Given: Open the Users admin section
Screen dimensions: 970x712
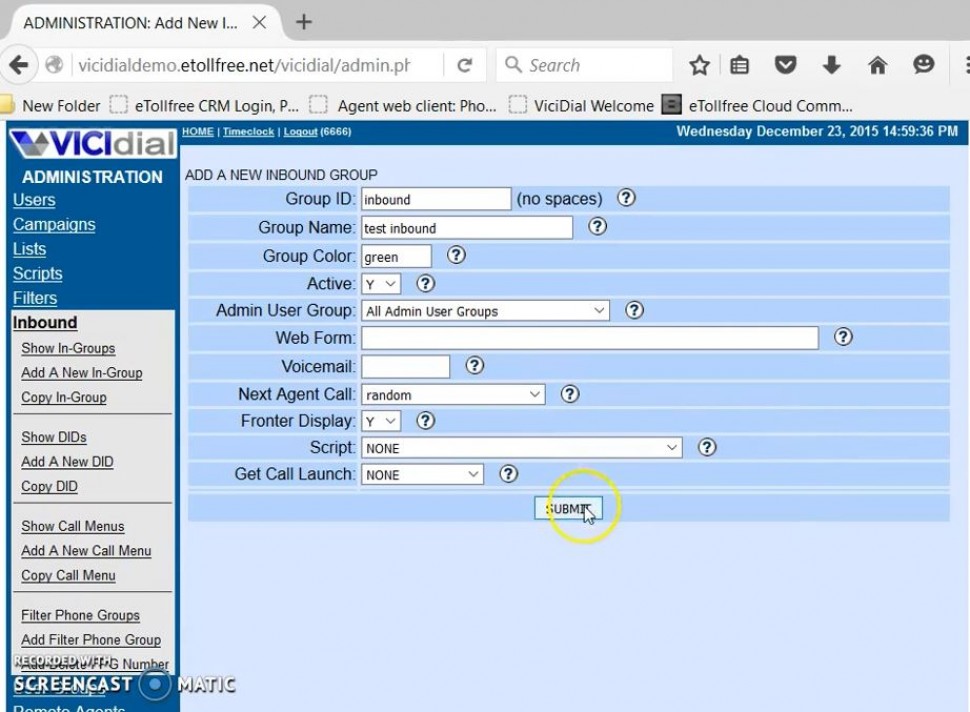Looking at the screenshot, I should pyautogui.click(x=34, y=200).
